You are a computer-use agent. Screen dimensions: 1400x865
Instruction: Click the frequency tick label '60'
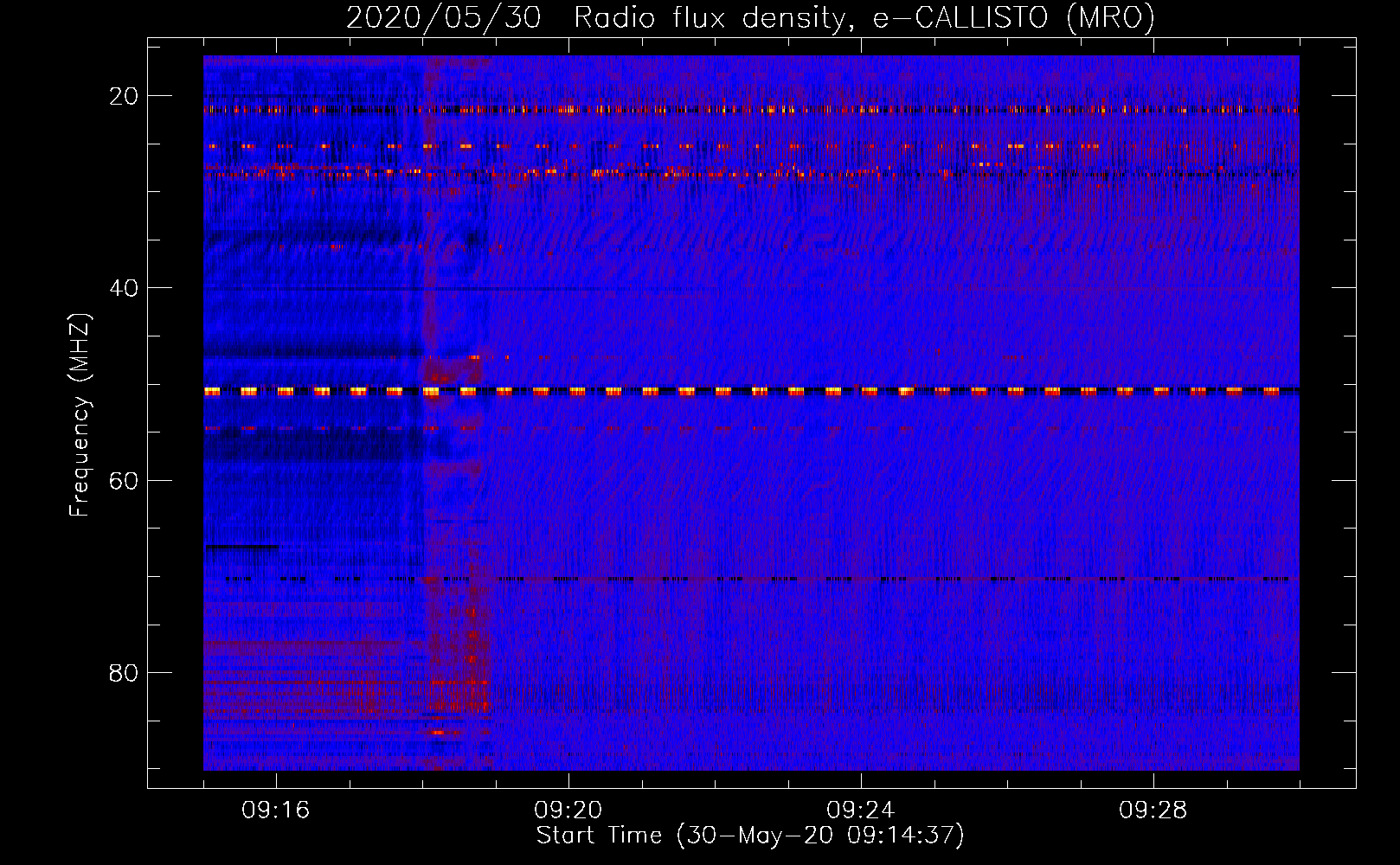tap(124, 481)
